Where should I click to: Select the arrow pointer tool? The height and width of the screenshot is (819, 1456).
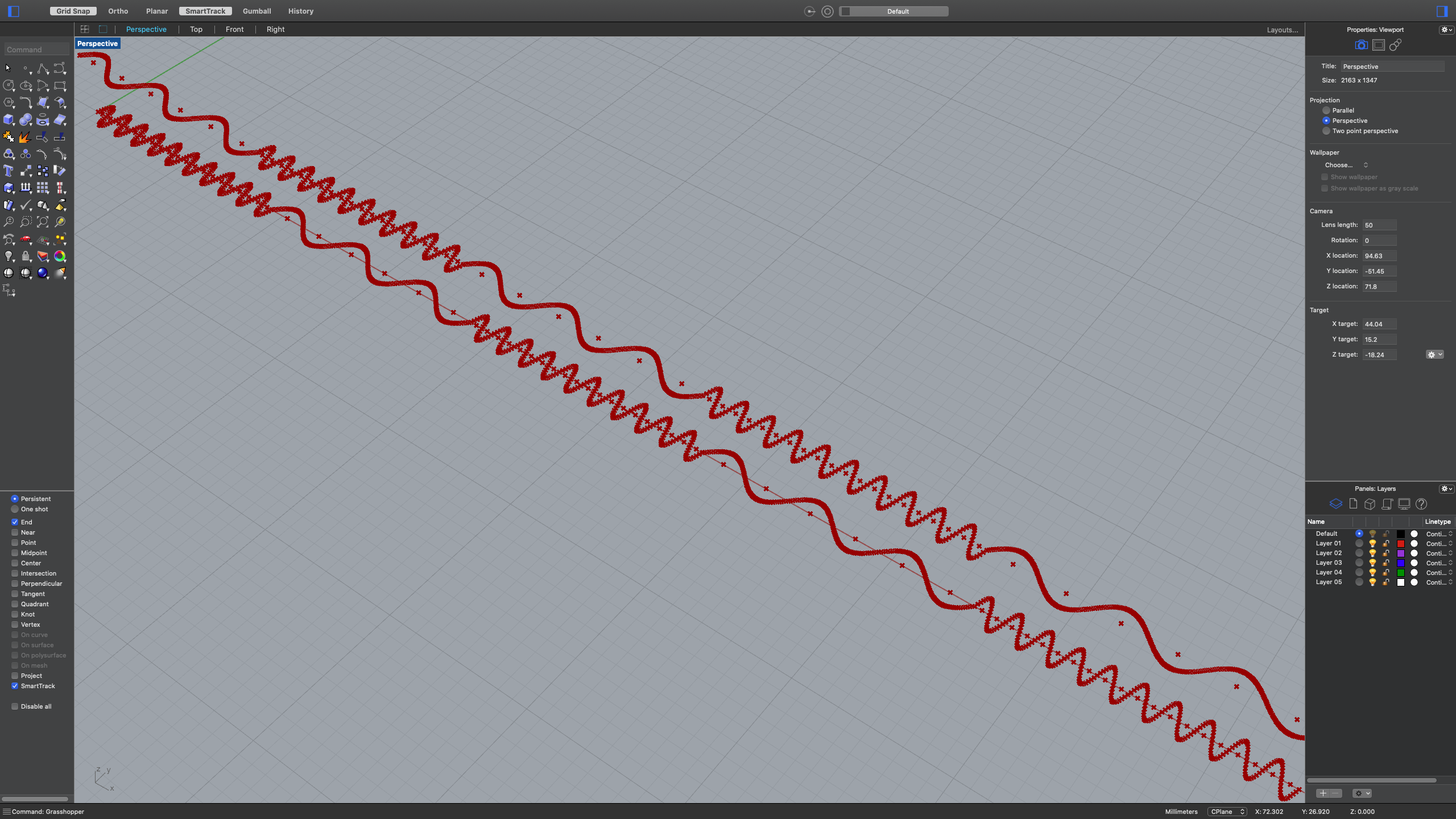pos(8,68)
